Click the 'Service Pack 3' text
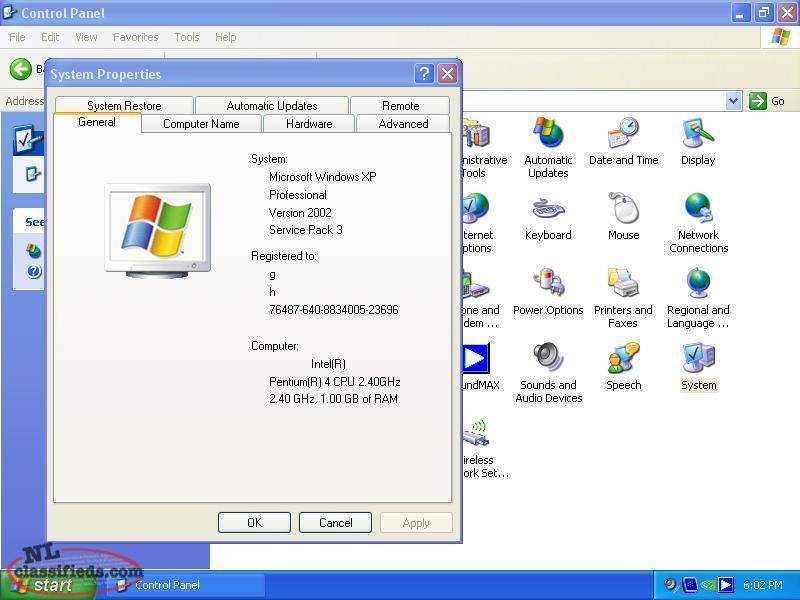The height and width of the screenshot is (600, 800). tap(306, 230)
